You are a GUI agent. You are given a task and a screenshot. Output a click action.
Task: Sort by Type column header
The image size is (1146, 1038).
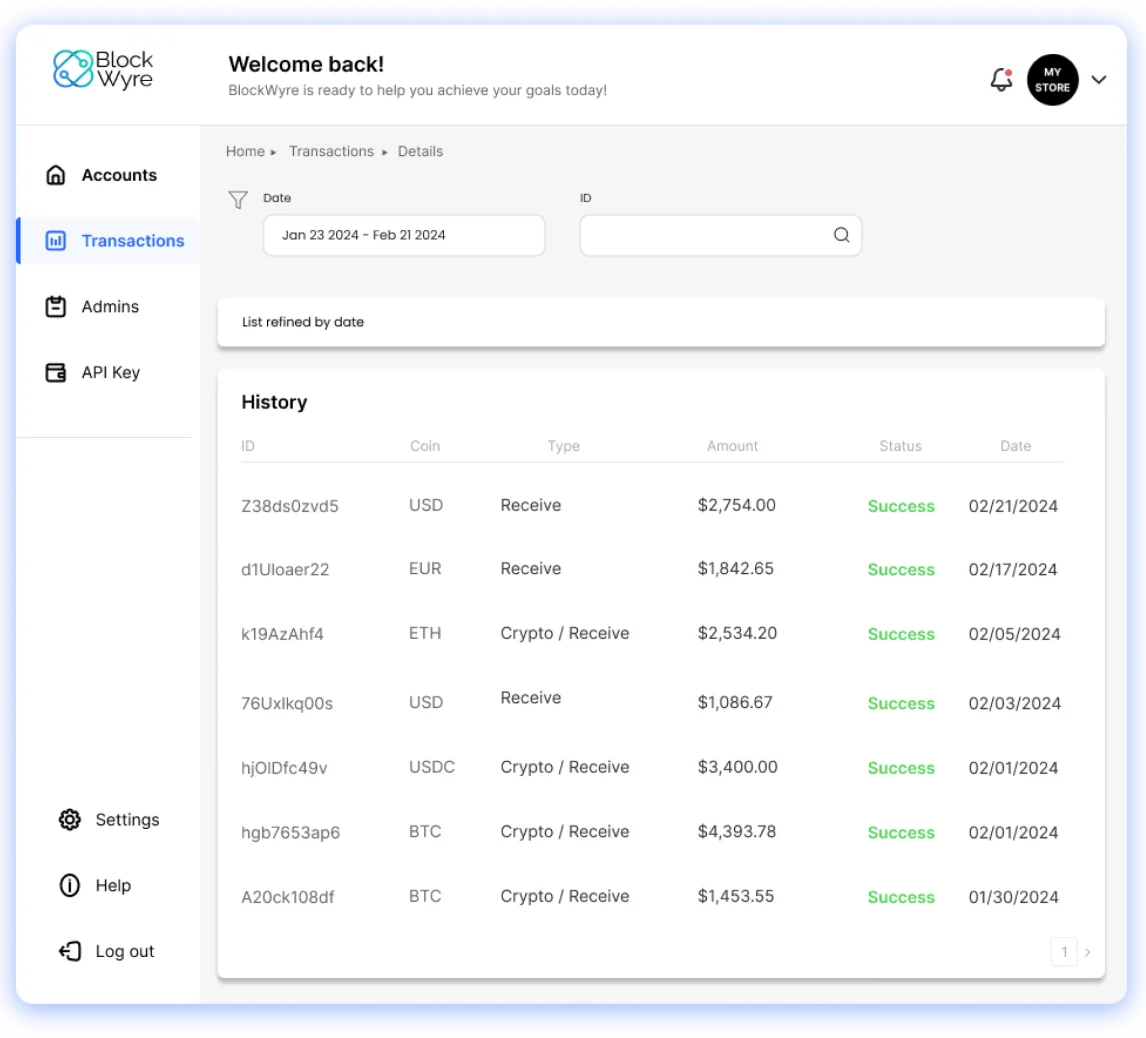tap(563, 446)
